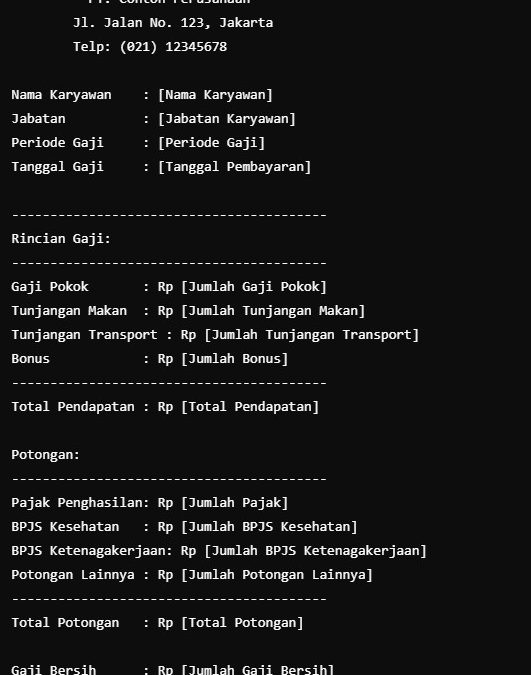Click the Potongan heading line
Screen dimensions: 531x675
(46, 455)
